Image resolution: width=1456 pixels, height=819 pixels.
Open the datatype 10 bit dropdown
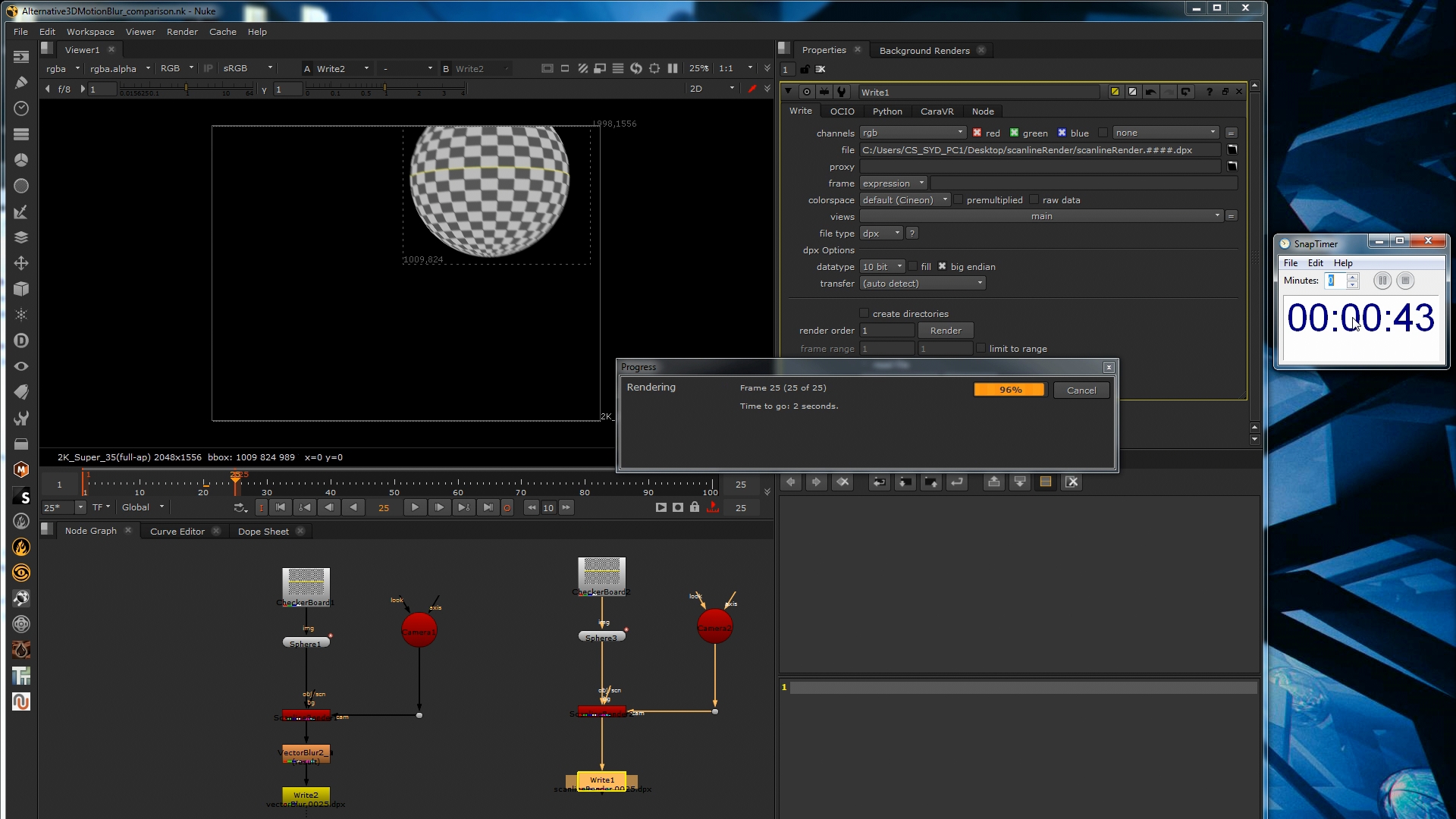[x=883, y=266]
